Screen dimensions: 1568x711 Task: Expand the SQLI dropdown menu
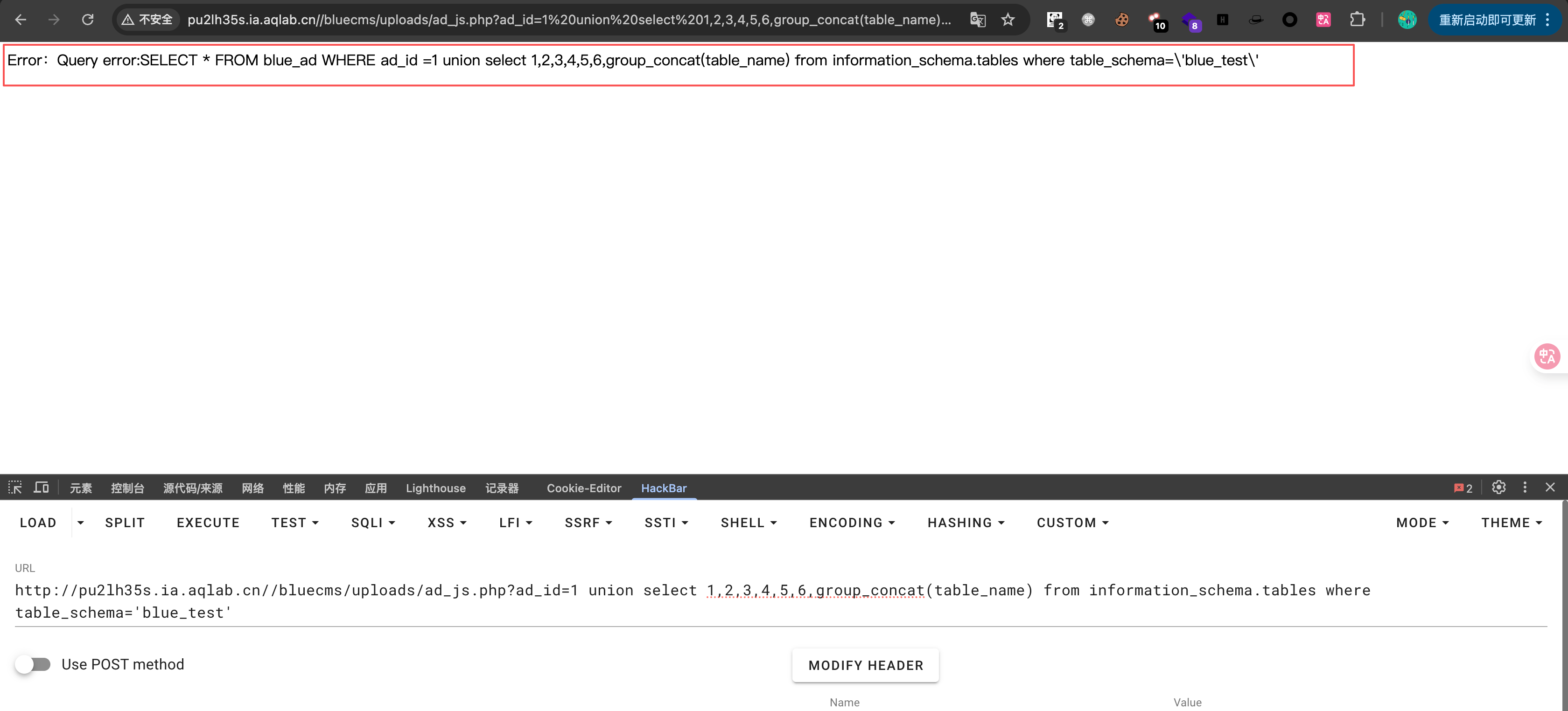click(373, 523)
